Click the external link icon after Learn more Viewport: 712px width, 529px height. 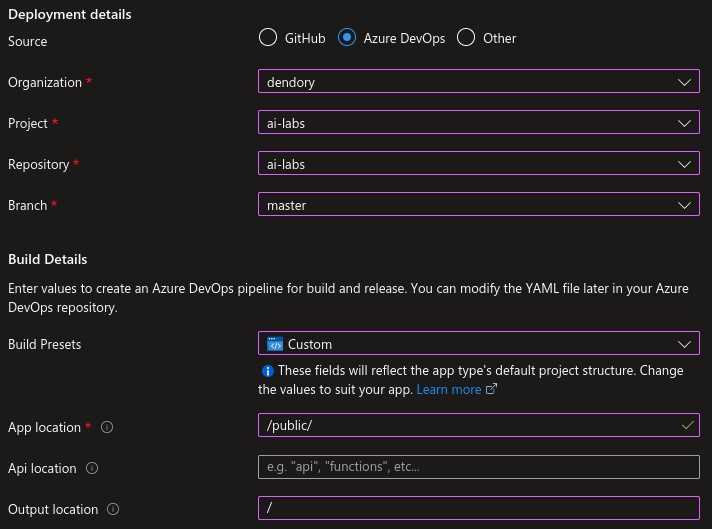coord(491,389)
